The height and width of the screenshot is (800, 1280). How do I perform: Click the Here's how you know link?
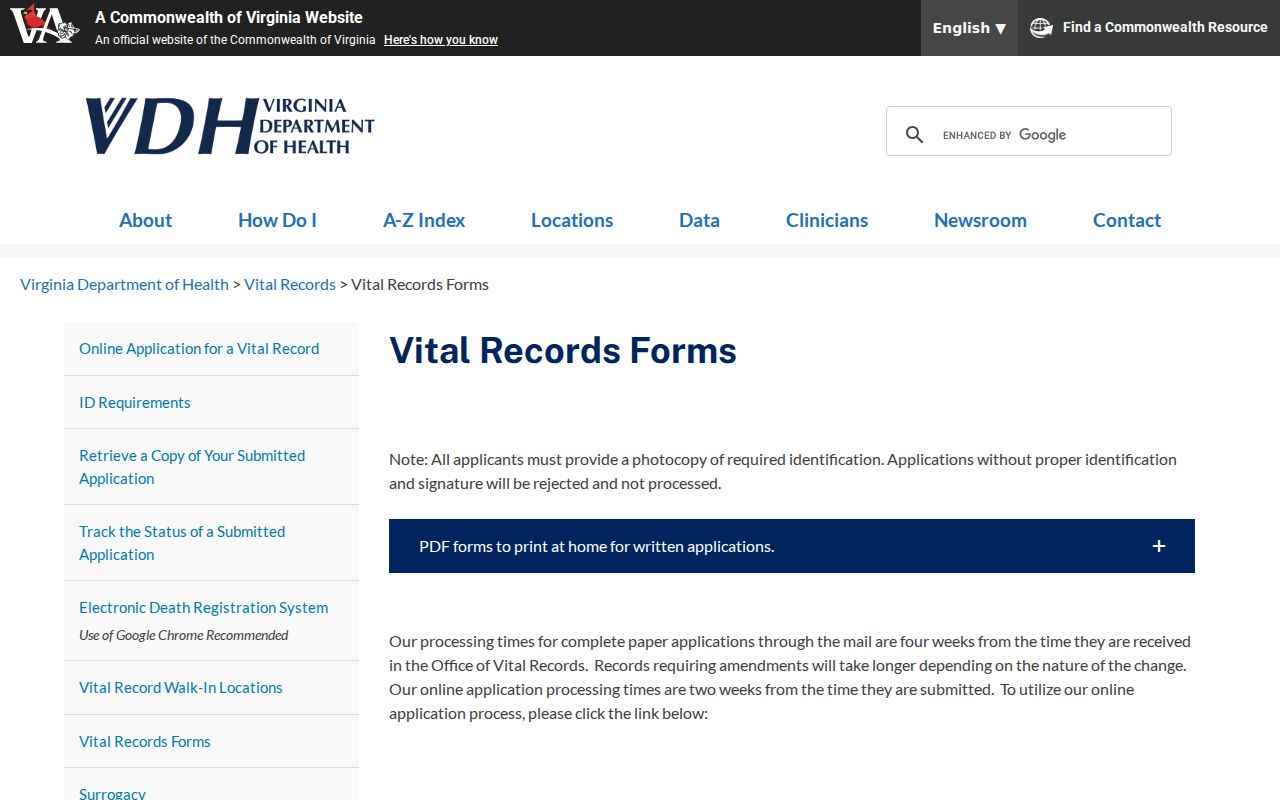pyautogui.click(x=441, y=40)
